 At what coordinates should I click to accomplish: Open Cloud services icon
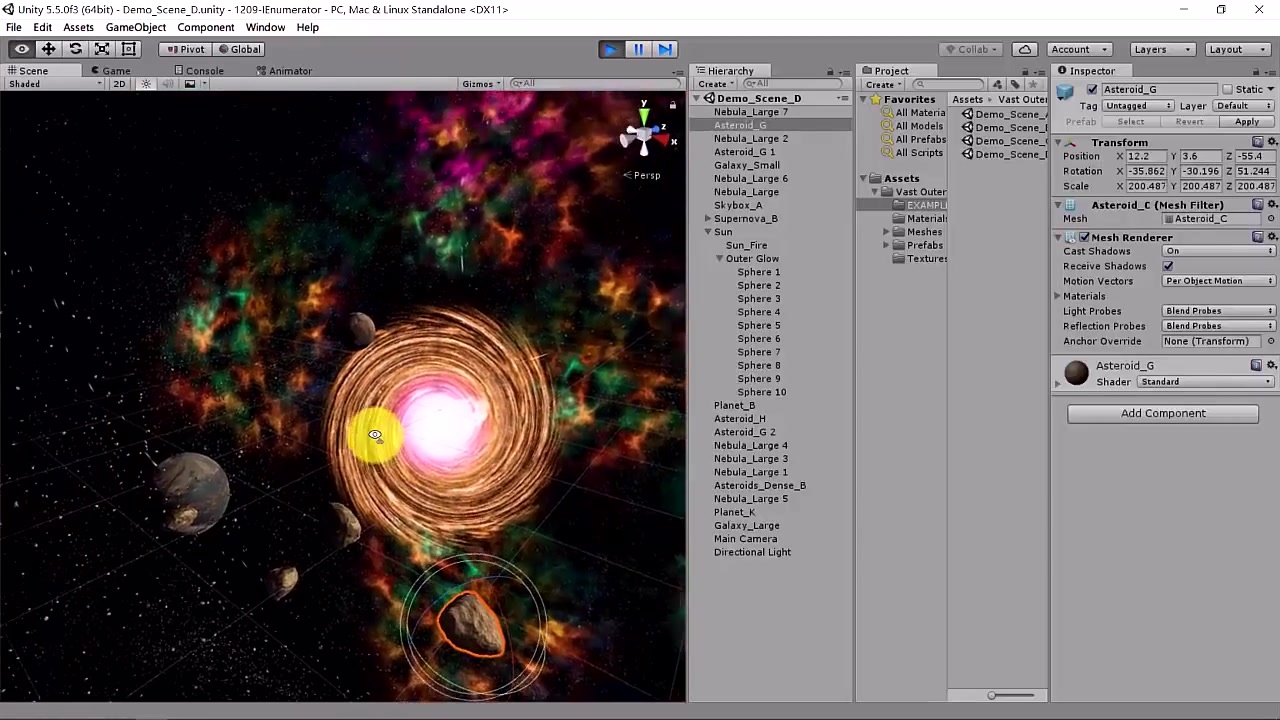point(1025,49)
